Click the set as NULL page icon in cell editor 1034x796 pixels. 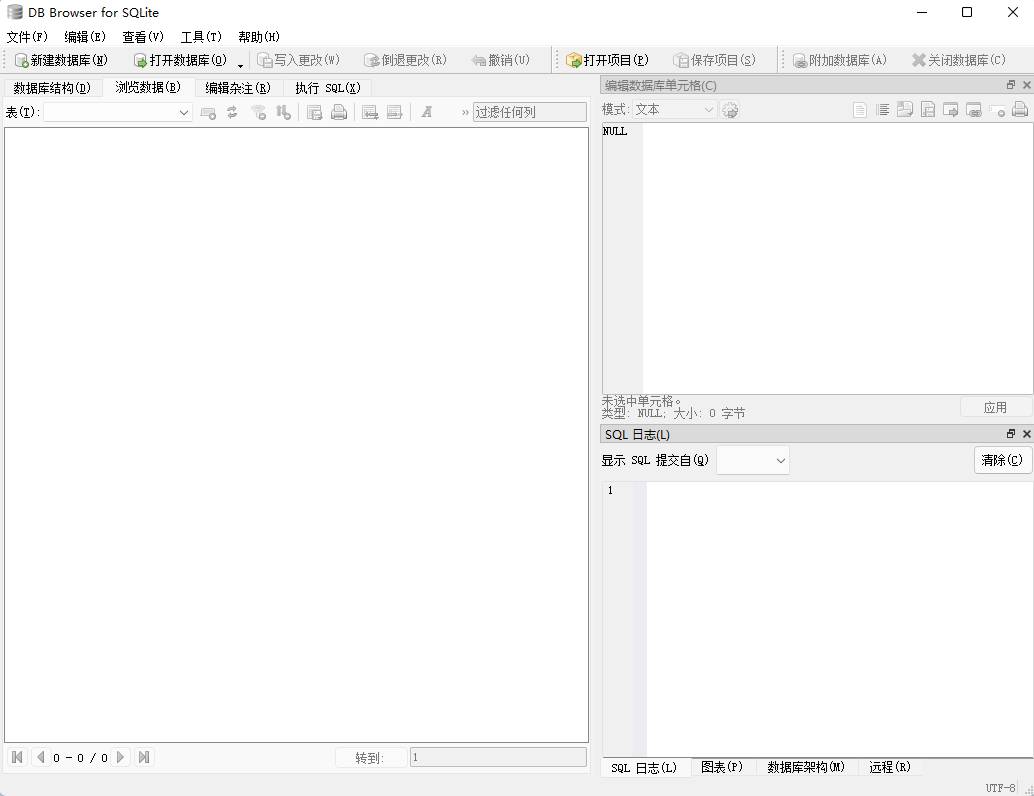click(x=860, y=109)
